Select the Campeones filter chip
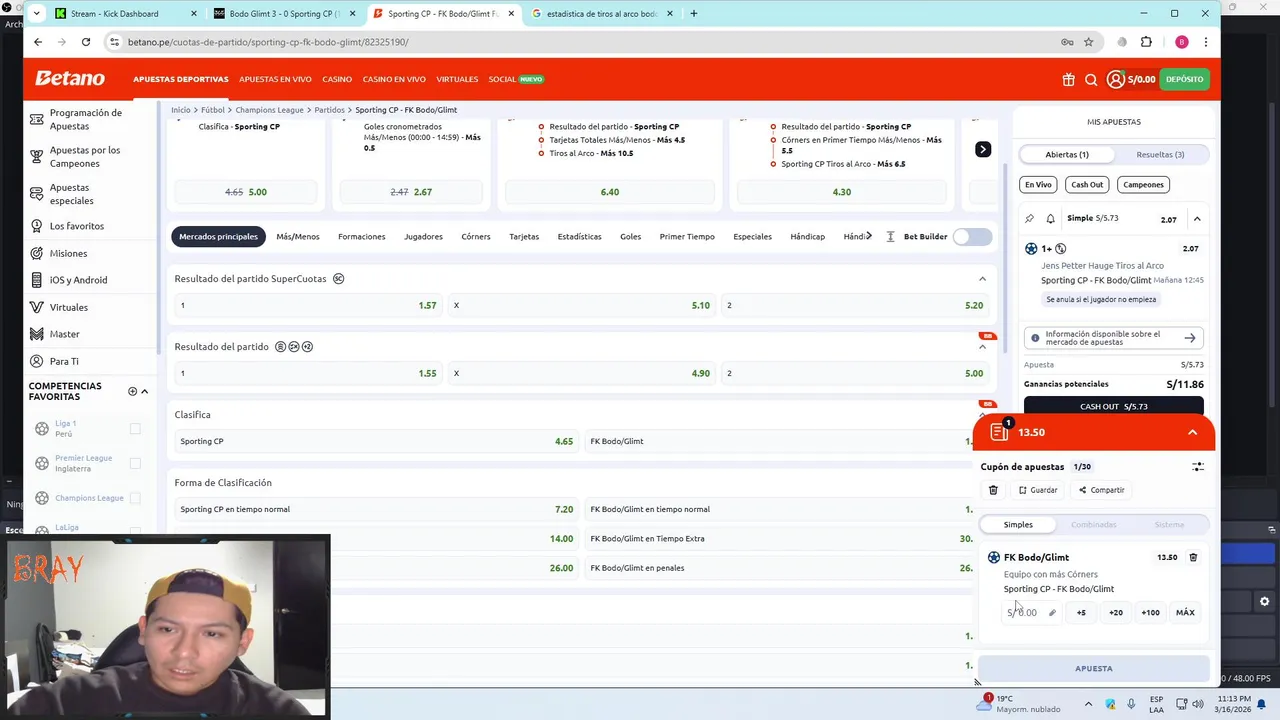The width and height of the screenshot is (1280, 720). coord(1143,184)
